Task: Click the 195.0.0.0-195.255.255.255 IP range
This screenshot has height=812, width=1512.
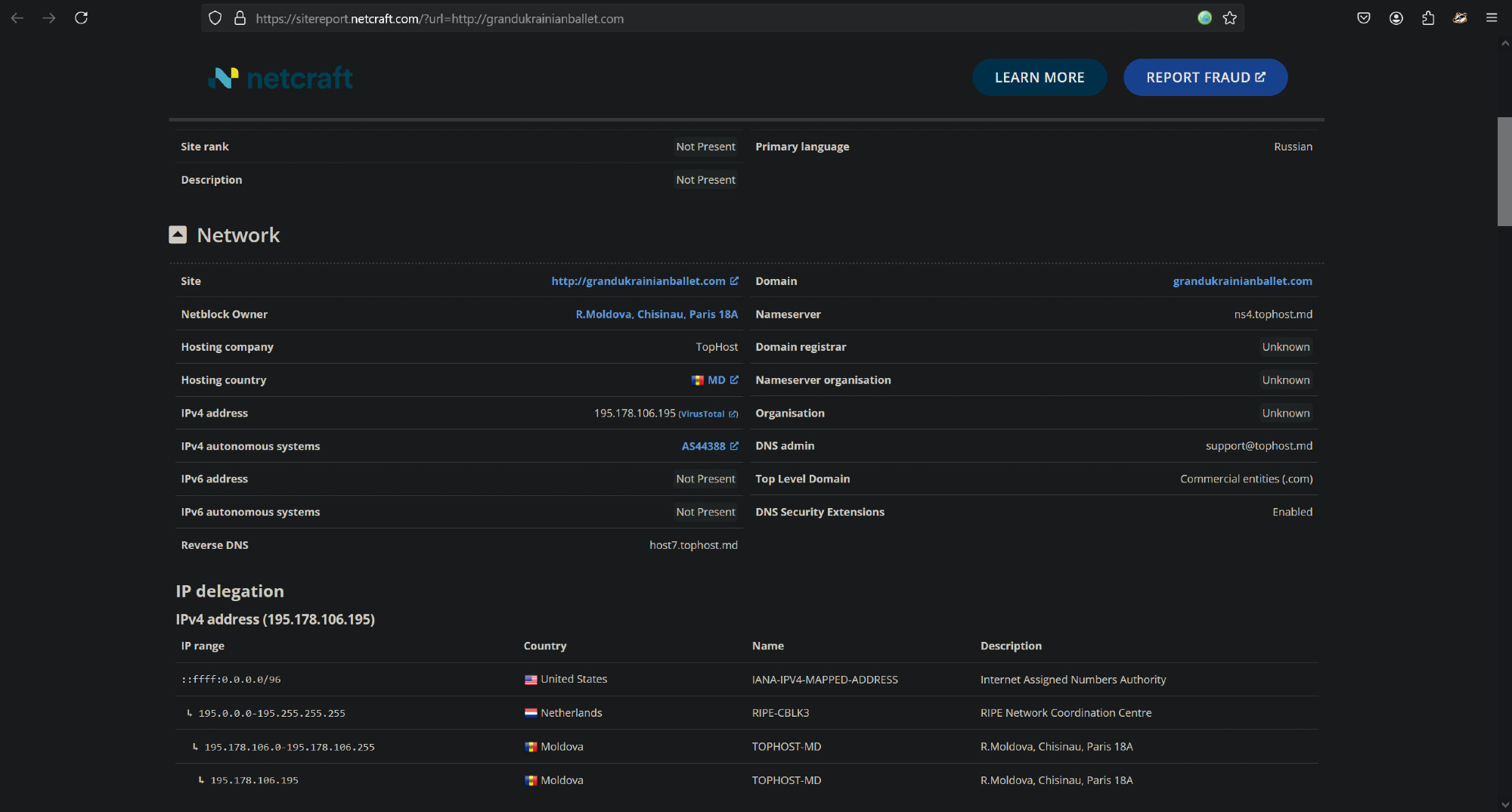Action: tap(271, 713)
